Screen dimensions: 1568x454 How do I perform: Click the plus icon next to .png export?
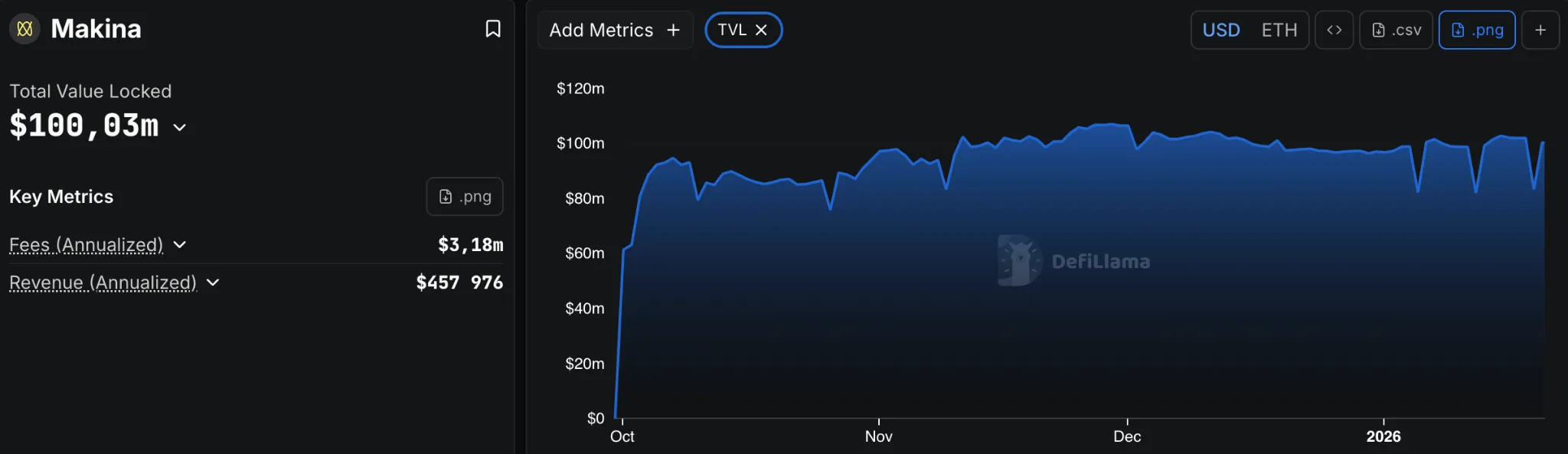tap(1541, 30)
